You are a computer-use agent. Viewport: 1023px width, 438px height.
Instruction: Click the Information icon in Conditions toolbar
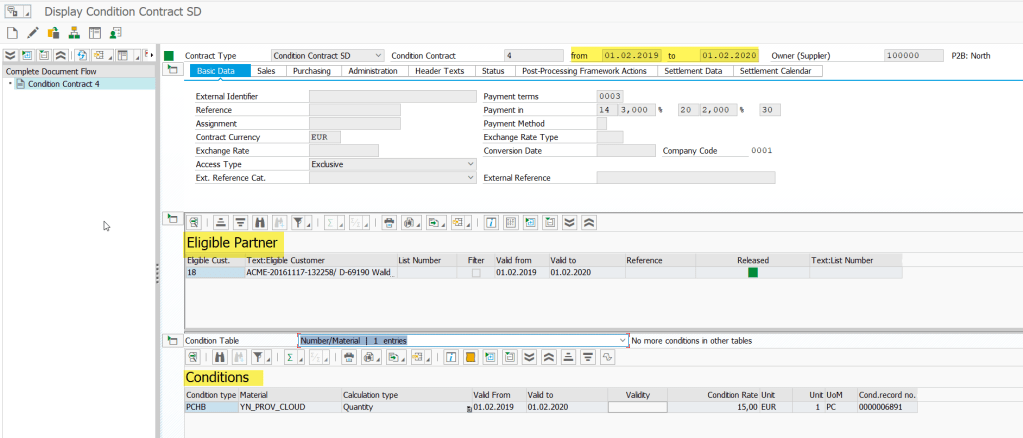click(451, 357)
